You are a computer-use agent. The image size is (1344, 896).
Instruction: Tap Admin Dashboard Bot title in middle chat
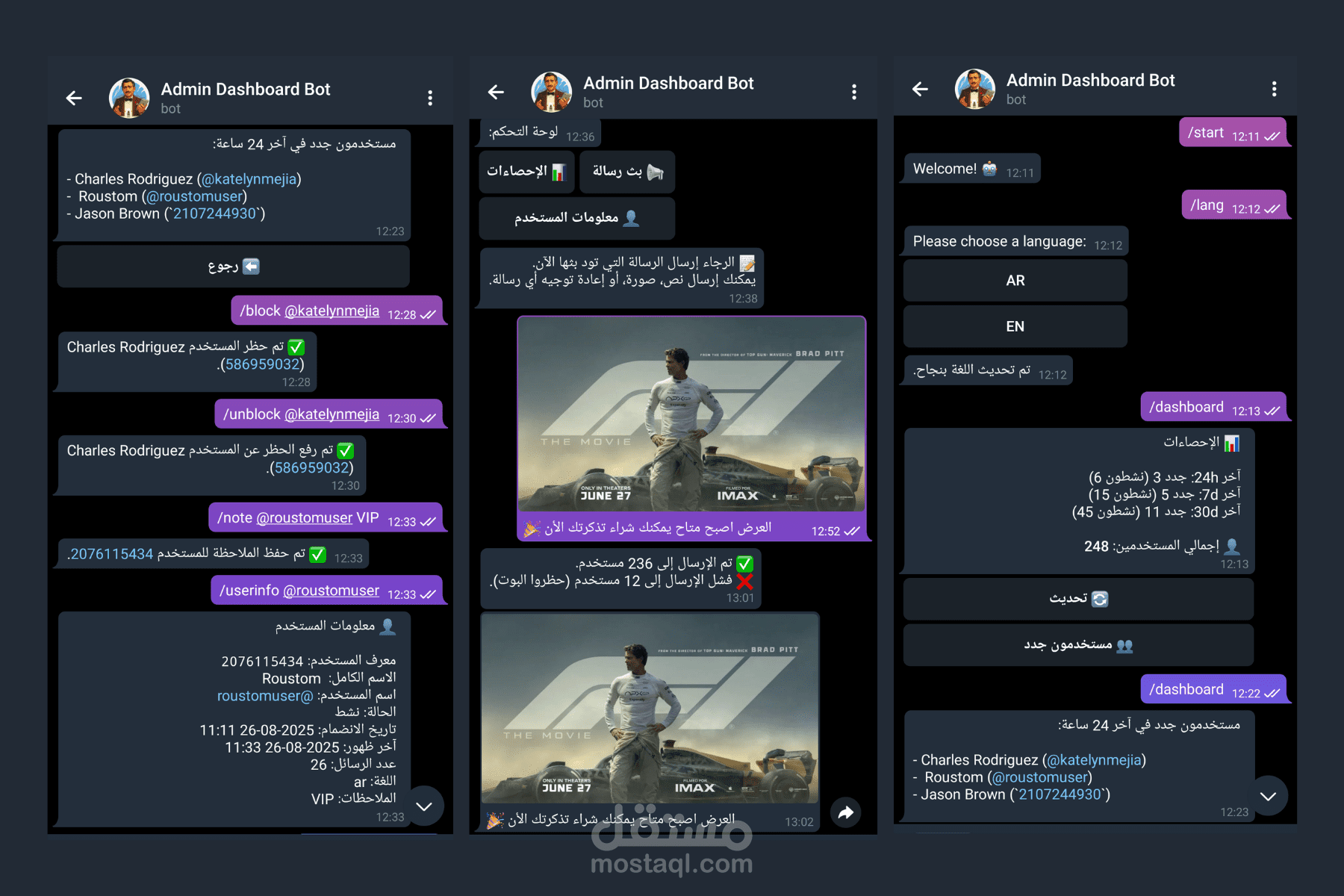(668, 84)
